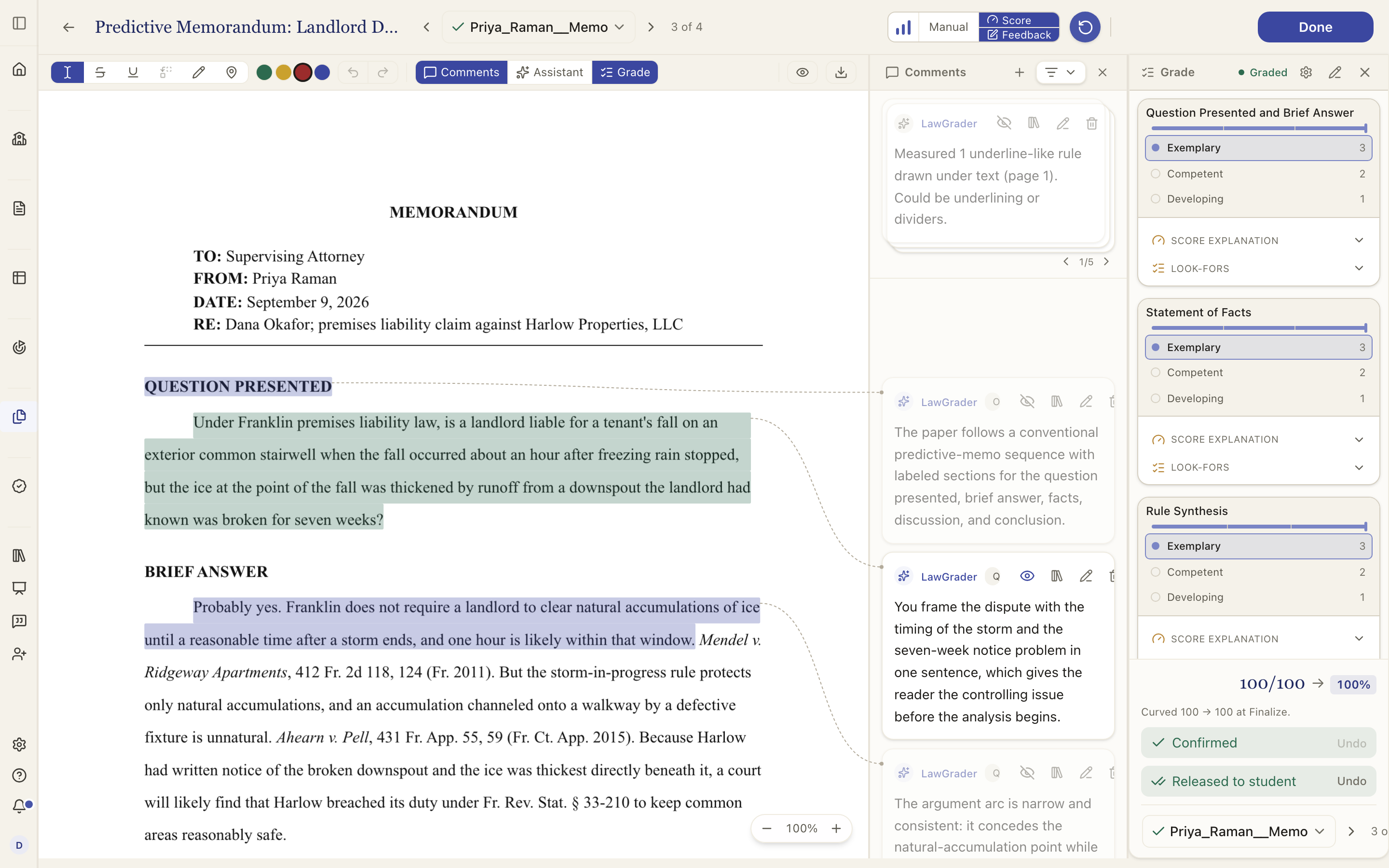The height and width of the screenshot is (868, 1389).
Task: Select the location pin tool
Action: tap(231, 72)
